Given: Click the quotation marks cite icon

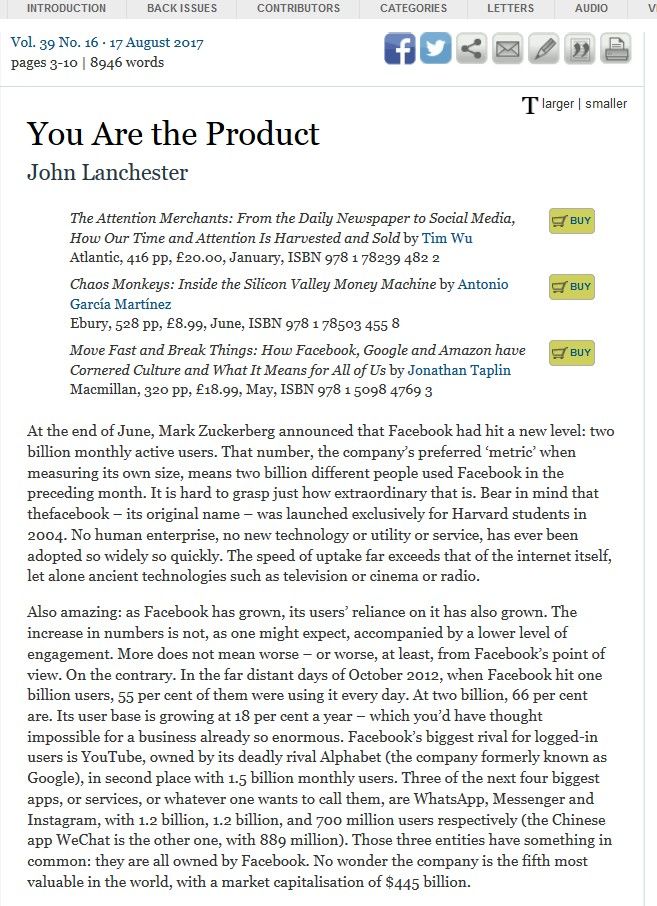Looking at the screenshot, I should pyautogui.click(x=579, y=49).
